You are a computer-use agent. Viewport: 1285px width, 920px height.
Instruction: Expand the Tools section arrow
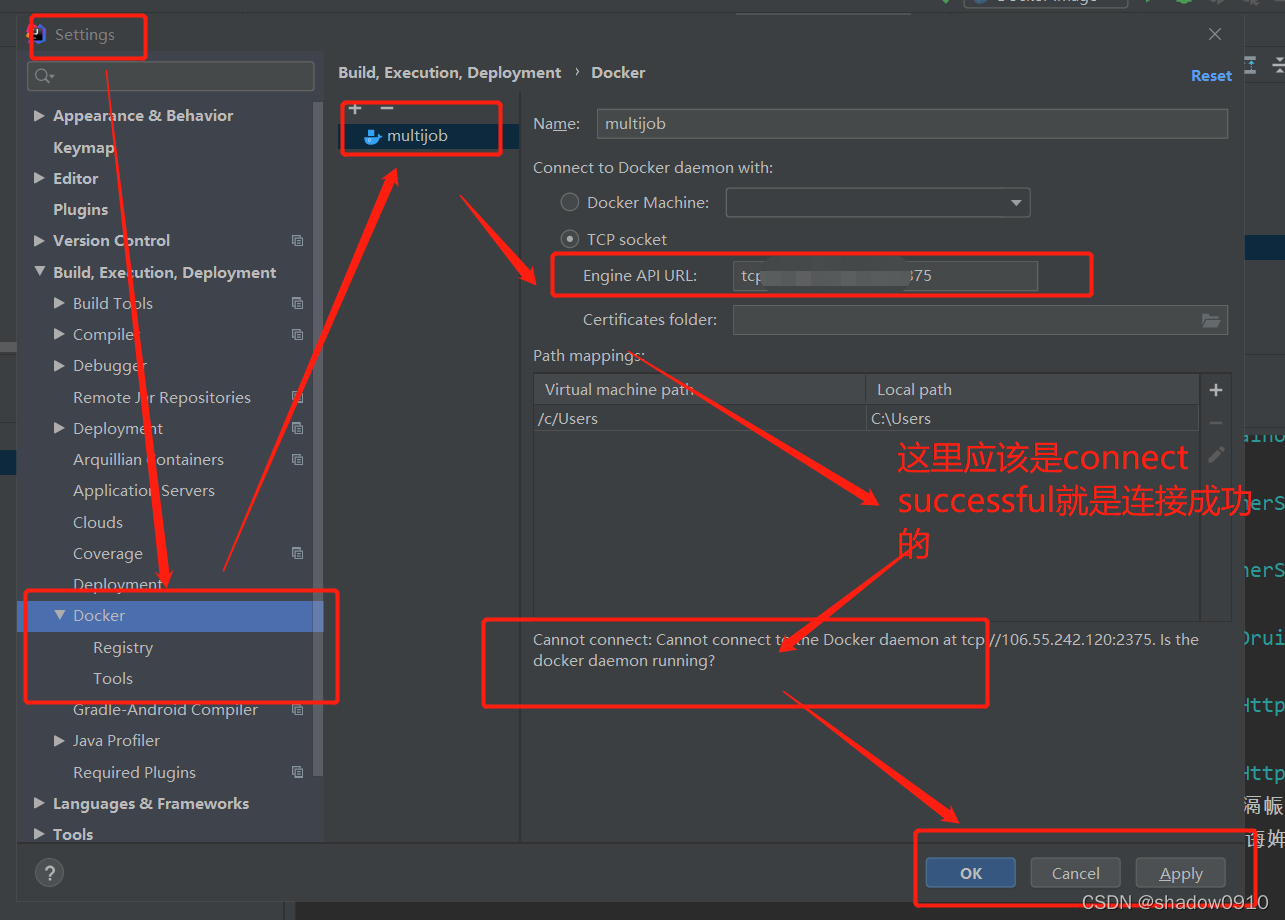coord(39,835)
